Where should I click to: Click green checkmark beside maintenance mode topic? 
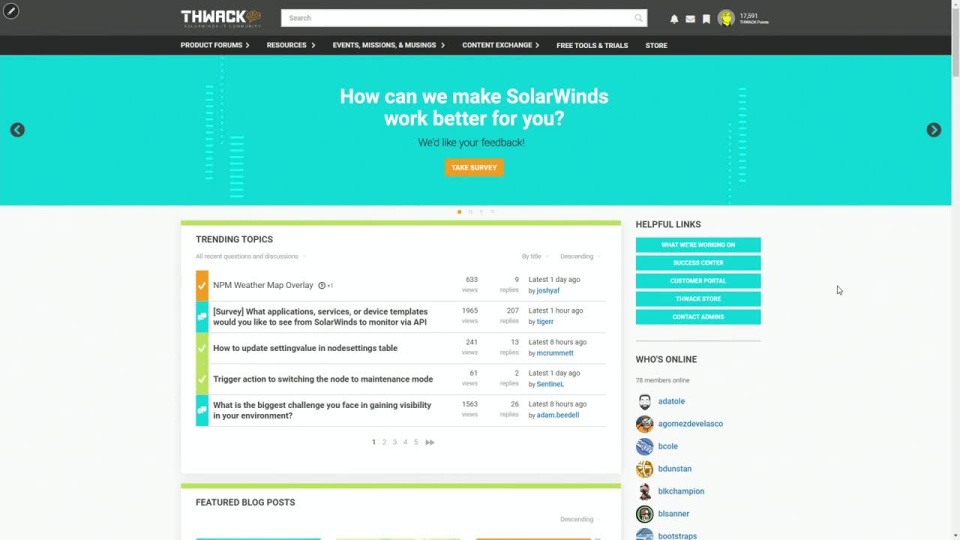202,379
